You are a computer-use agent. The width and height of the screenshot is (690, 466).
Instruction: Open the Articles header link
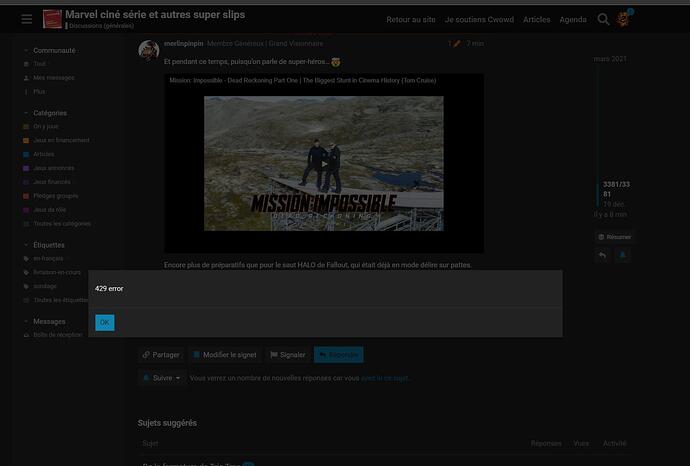click(536, 19)
